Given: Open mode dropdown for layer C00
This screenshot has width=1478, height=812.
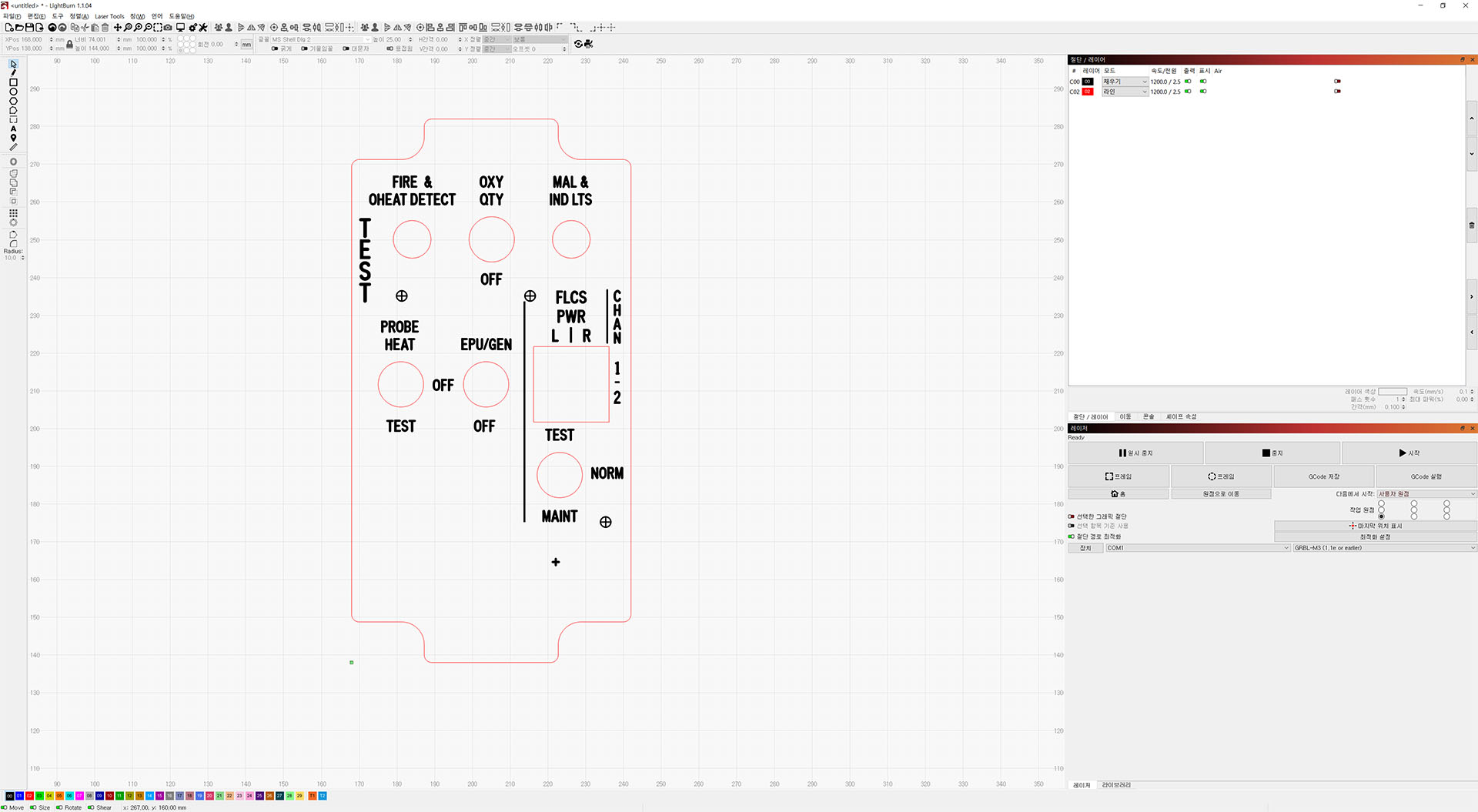Looking at the screenshot, I should (1125, 82).
